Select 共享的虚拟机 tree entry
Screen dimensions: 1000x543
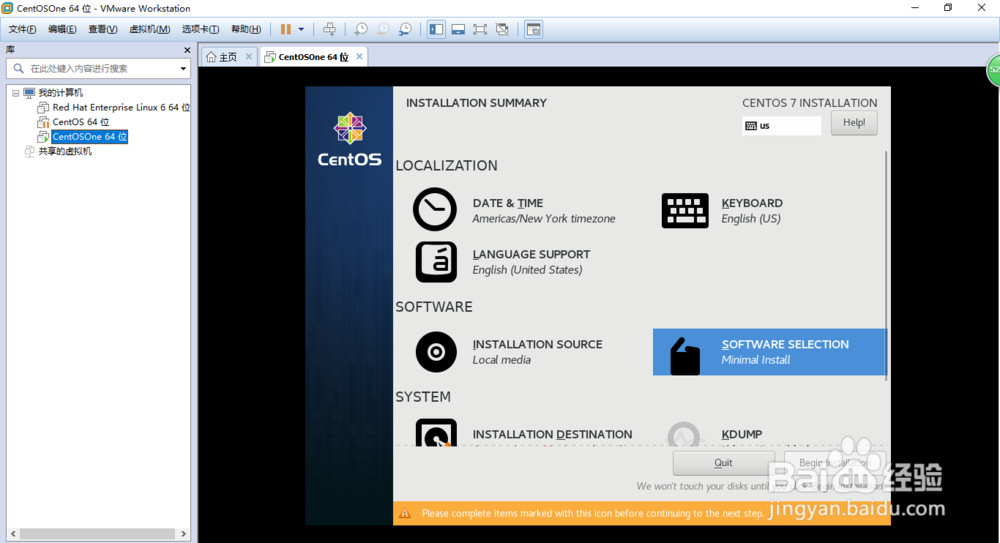pos(65,151)
